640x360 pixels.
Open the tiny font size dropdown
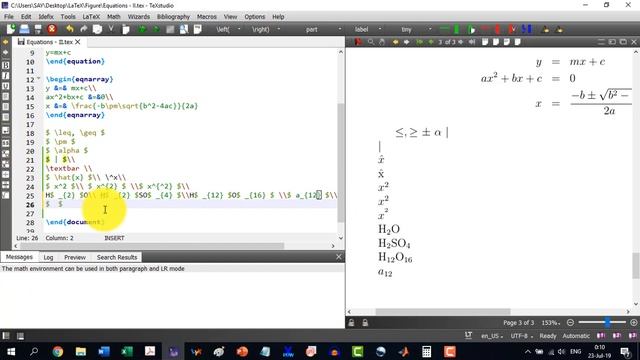point(430,29)
